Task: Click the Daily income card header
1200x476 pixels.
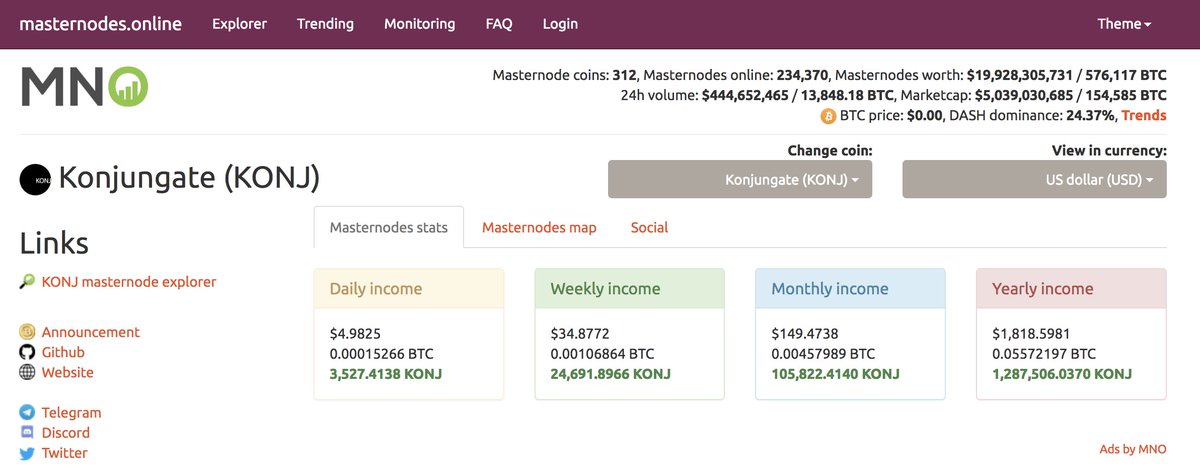Action: pyautogui.click(x=409, y=289)
